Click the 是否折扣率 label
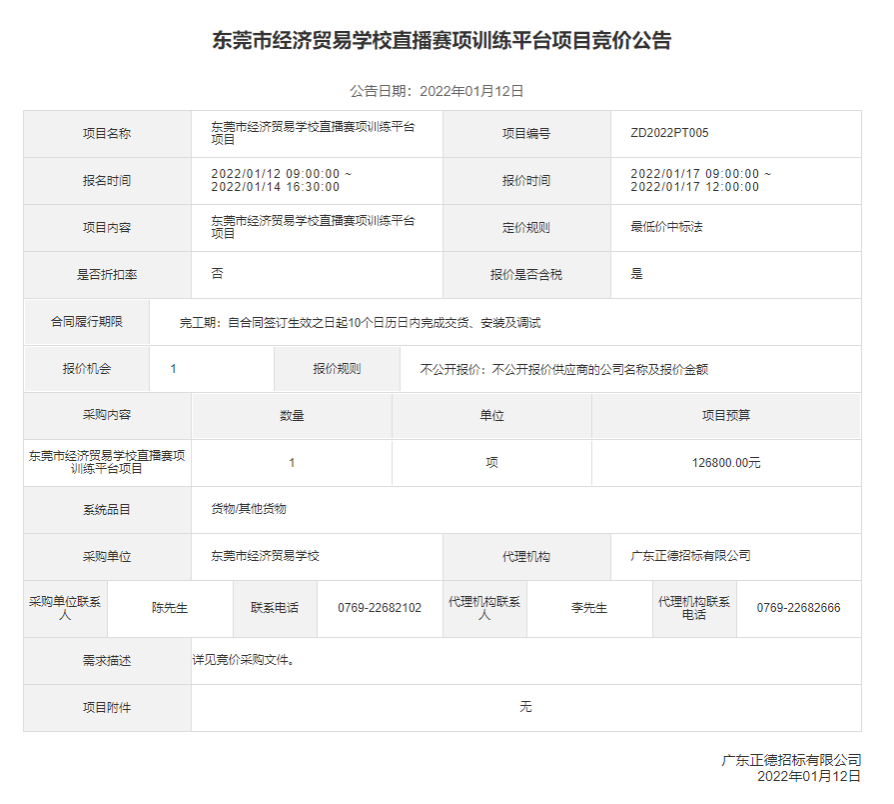The image size is (894, 804). click(x=107, y=275)
